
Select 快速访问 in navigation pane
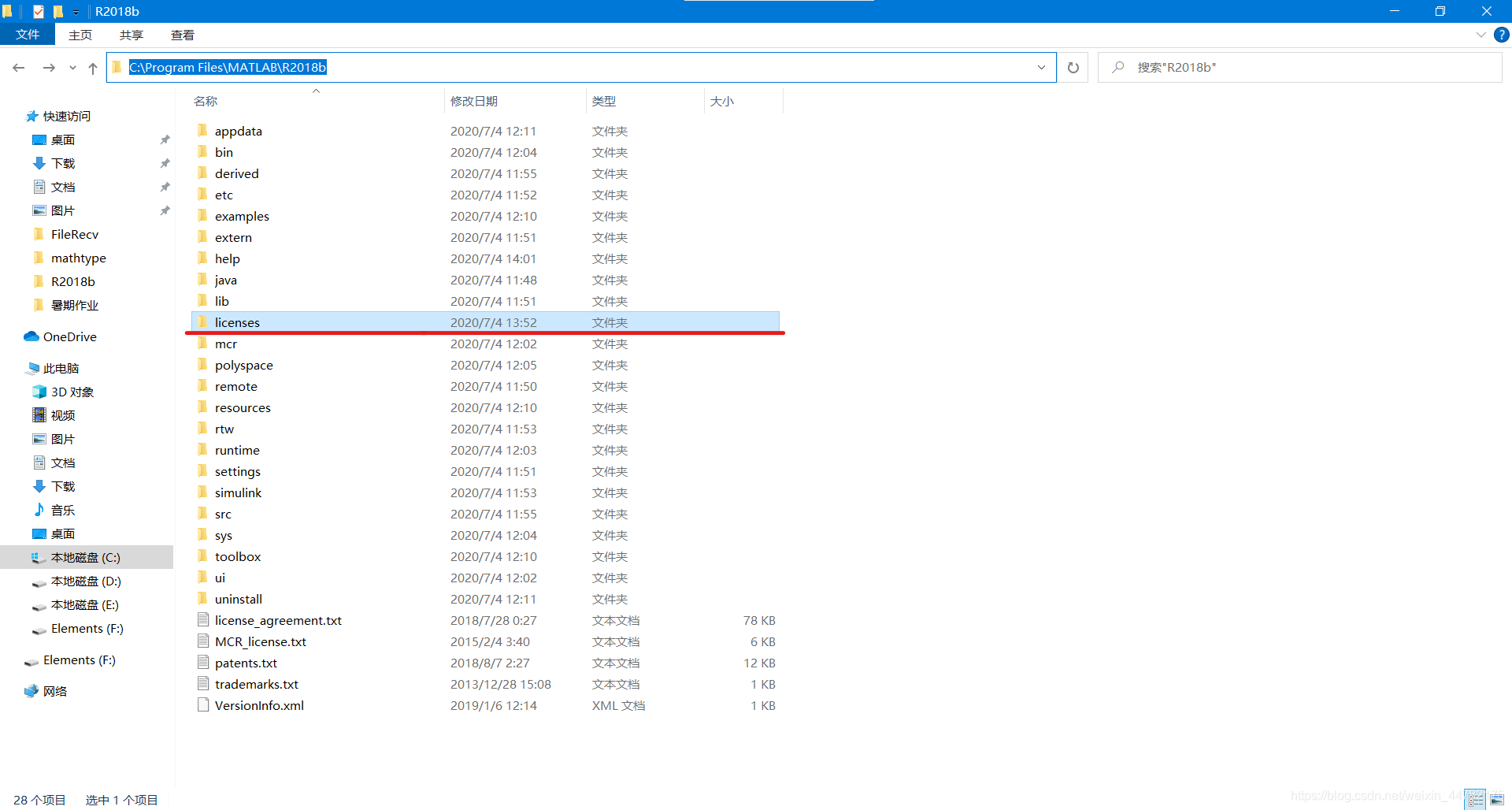coord(66,117)
